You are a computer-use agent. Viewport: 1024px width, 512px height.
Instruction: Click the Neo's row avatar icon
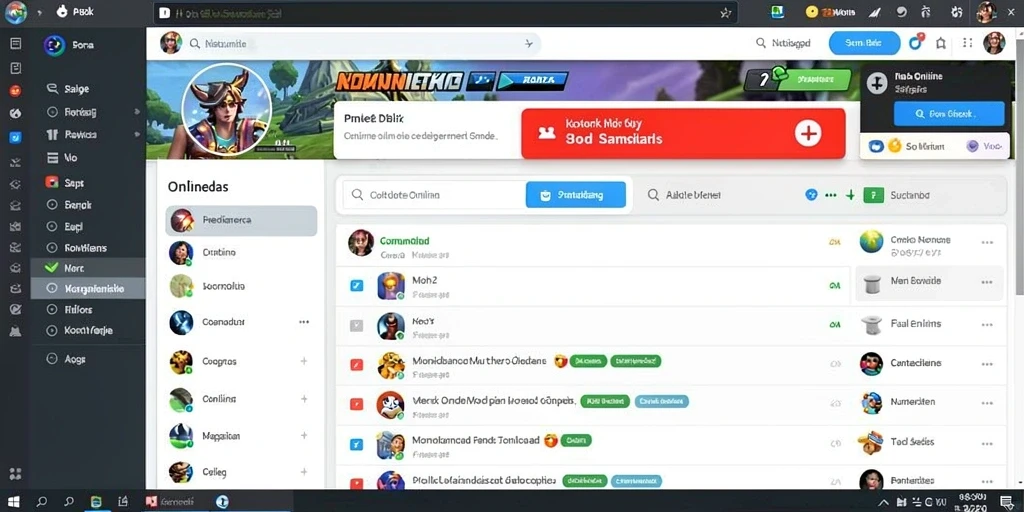tap(391, 325)
